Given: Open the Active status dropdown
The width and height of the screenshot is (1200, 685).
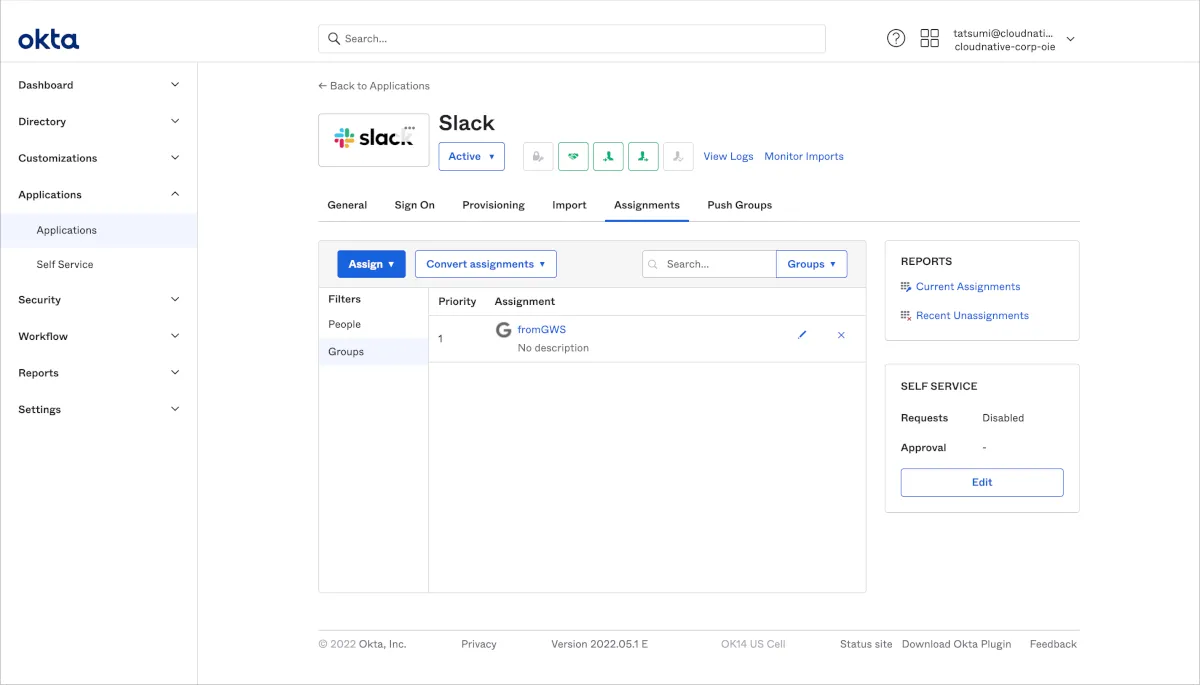Looking at the screenshot, I should point(471,156).
